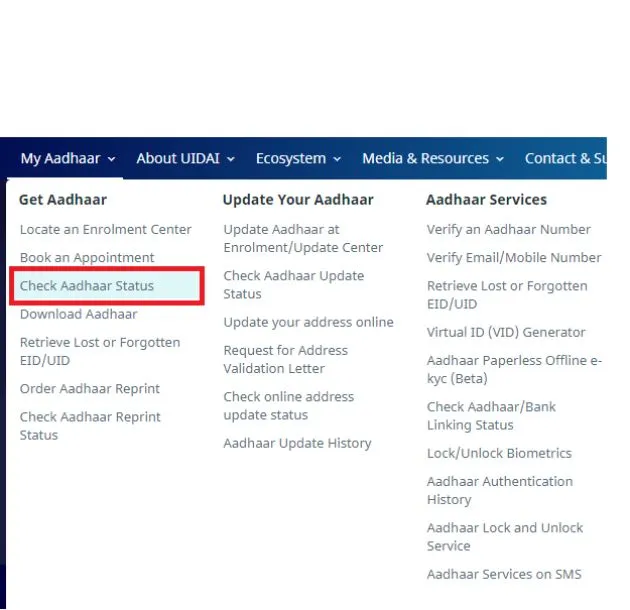Open Locate an Enrolment Center

coord(105,229)
